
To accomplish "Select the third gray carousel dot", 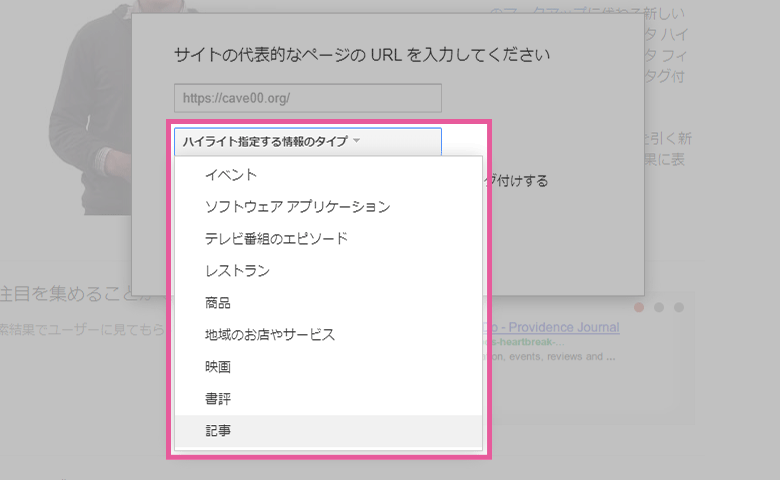I will tap(679, 307).
